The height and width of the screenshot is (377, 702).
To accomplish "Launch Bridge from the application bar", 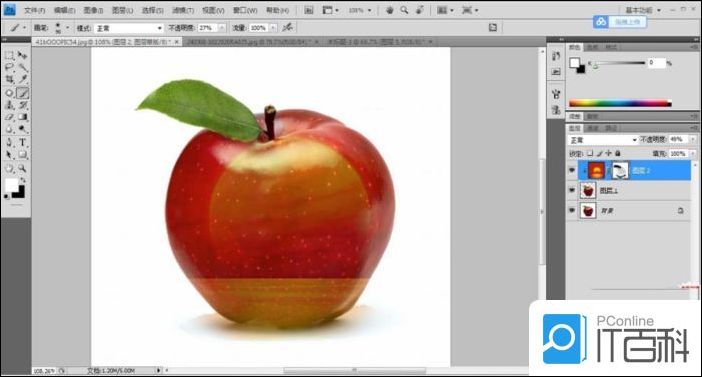I will [x=309, y=10].
